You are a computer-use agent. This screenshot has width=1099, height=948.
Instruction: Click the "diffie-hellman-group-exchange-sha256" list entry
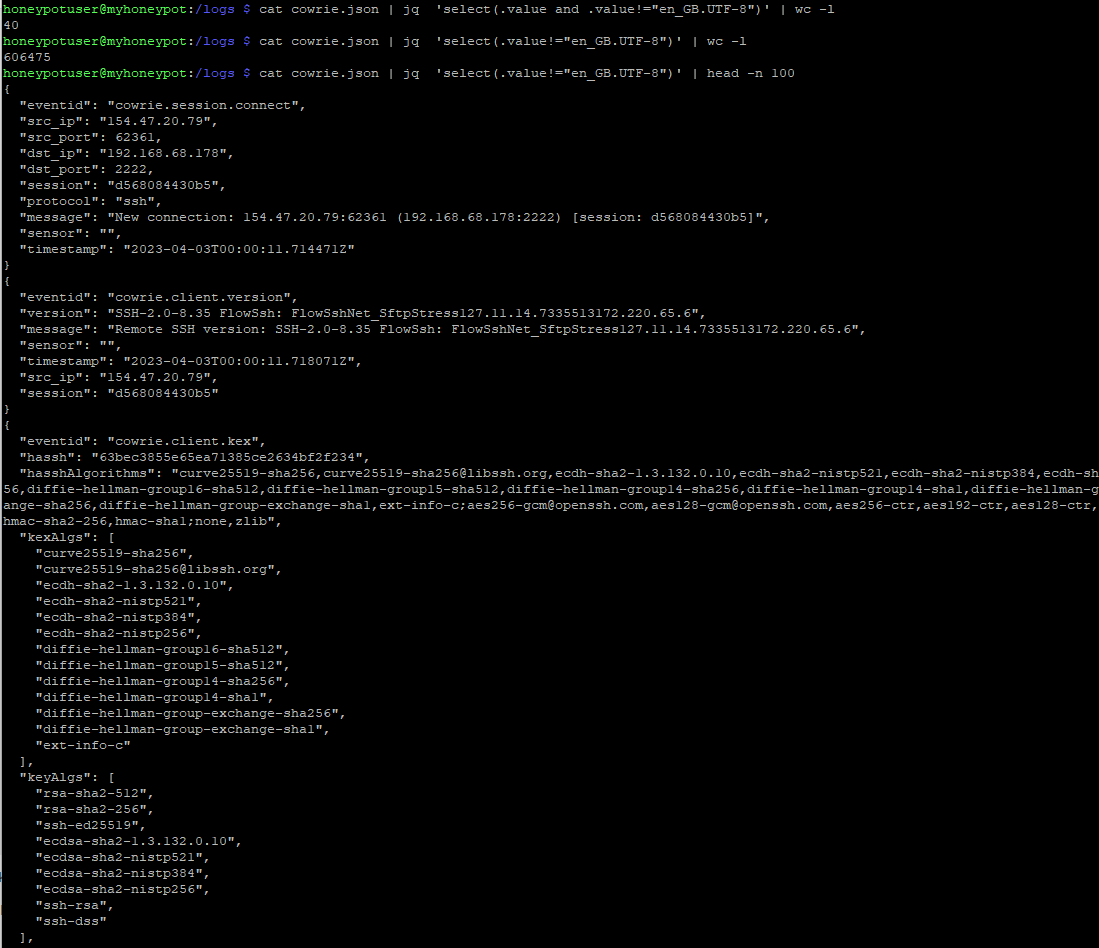[x=190, y=713]
